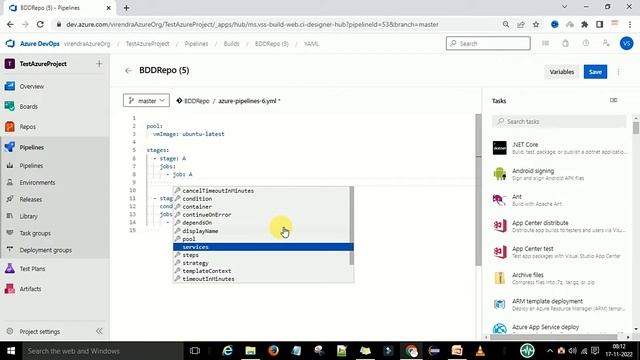Open more actions menu next to Save
The height and width of the screenshot is (360, 640).
pyautogui.click(x=618, y=72)
